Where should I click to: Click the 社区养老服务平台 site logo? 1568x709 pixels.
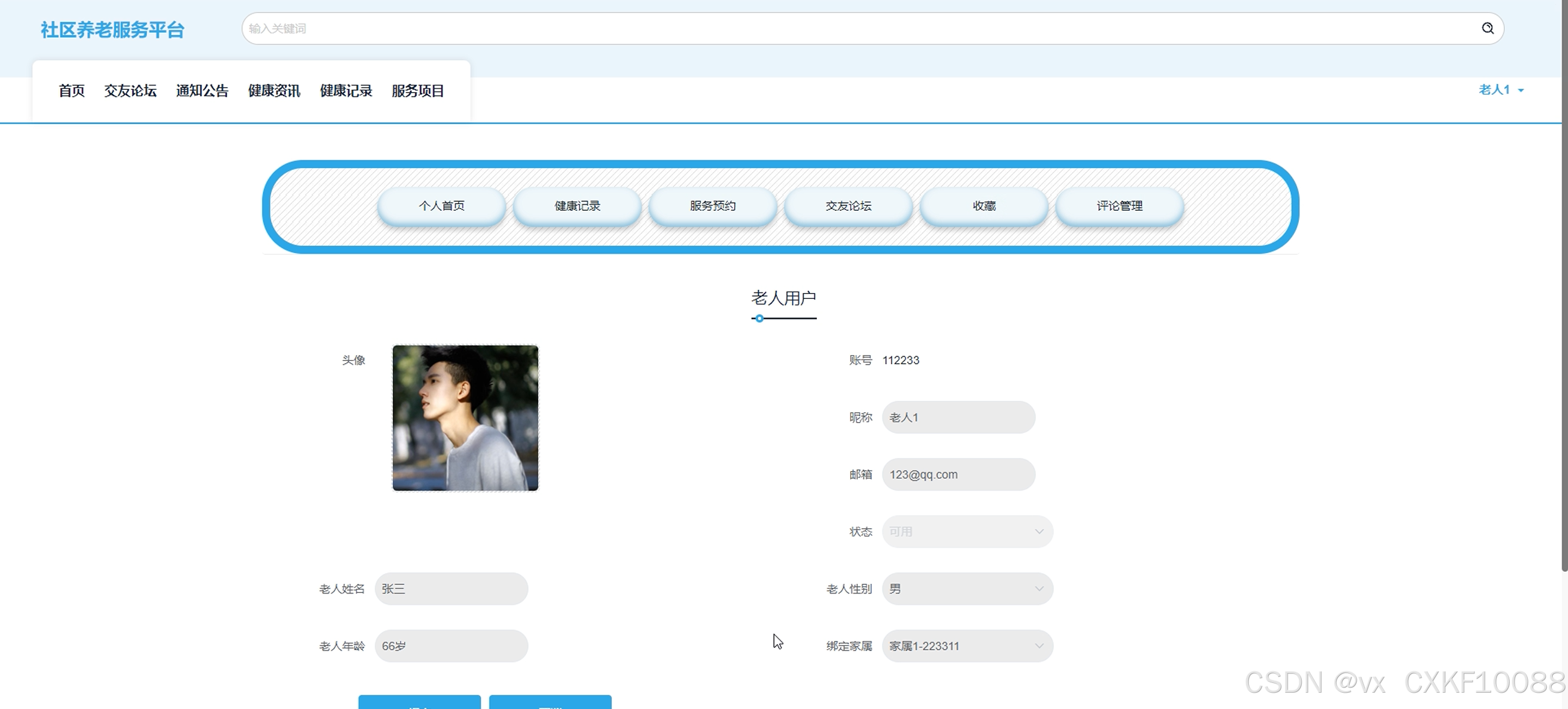[112, 30]
